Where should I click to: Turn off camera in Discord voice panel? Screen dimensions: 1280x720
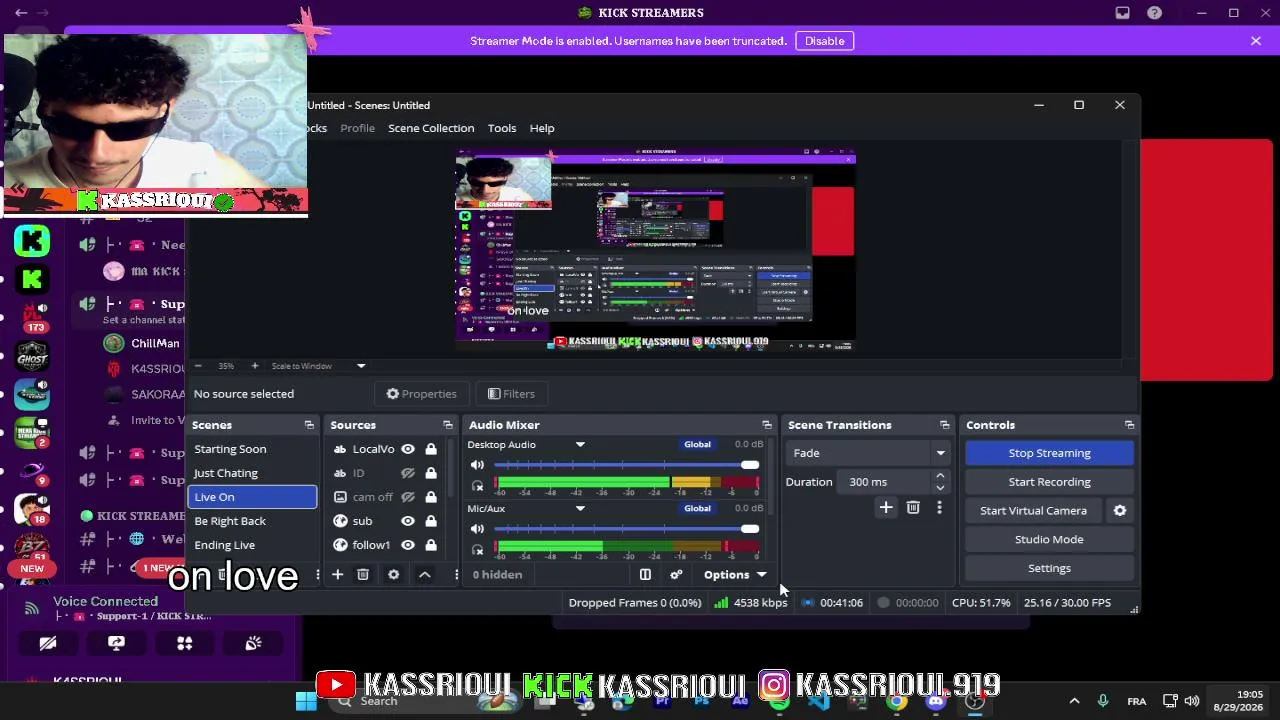click(48, 644)
